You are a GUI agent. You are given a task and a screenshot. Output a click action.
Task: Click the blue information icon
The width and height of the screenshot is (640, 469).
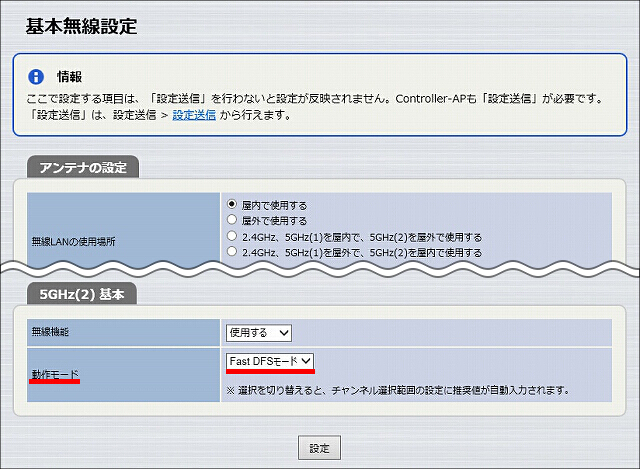pos(36,77)
